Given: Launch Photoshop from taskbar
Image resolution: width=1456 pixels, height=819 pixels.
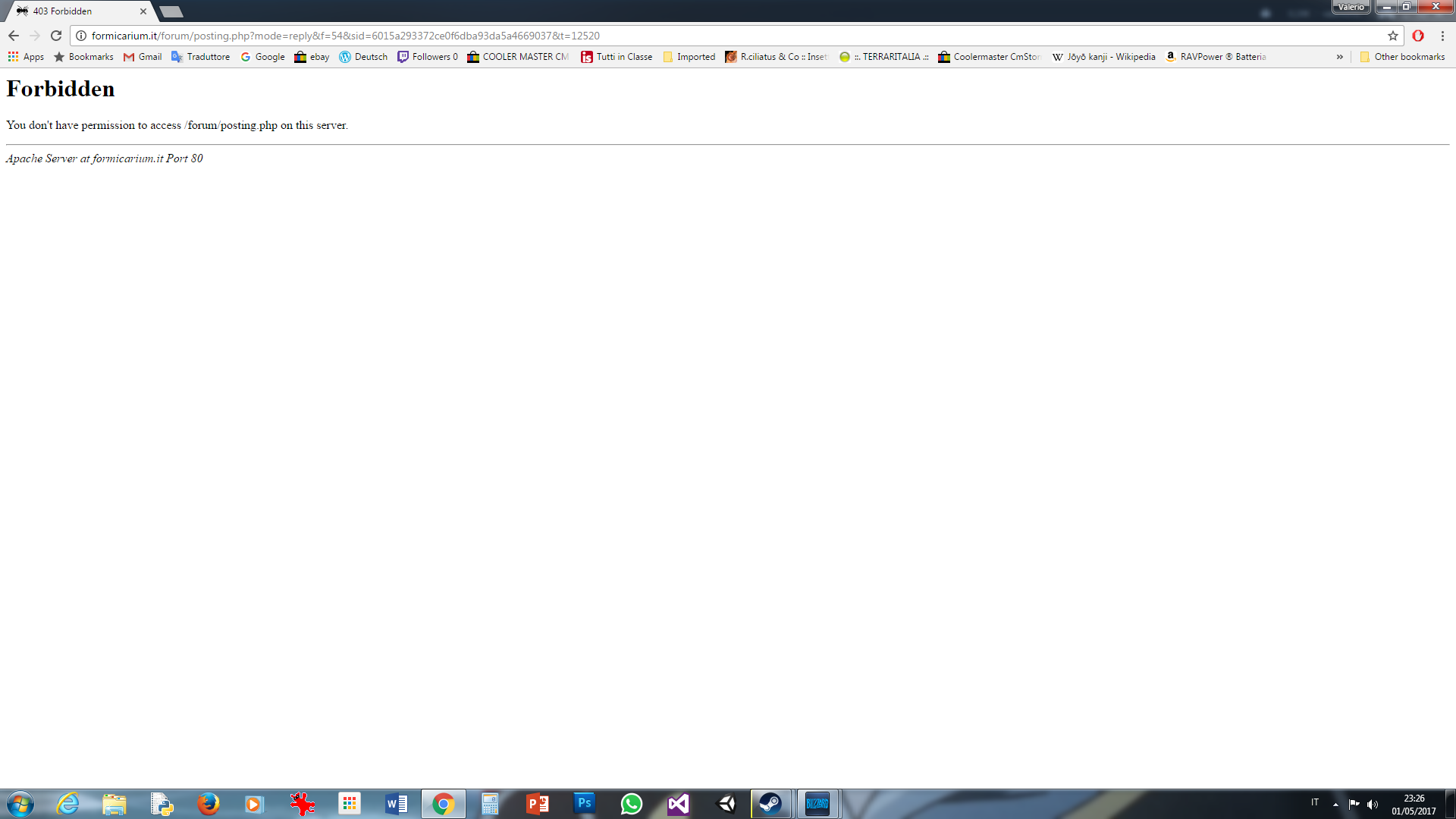Looking at the screenshot, I should [x=584, y=804].
